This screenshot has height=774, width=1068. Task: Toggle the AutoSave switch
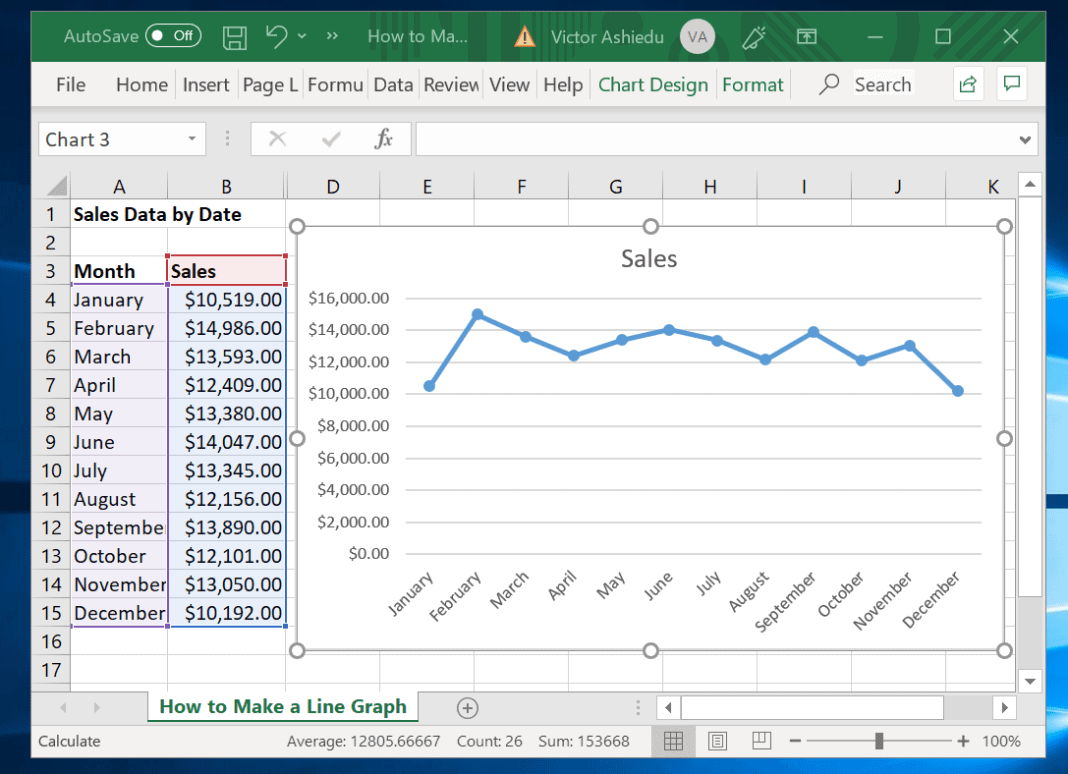[173, 35]
